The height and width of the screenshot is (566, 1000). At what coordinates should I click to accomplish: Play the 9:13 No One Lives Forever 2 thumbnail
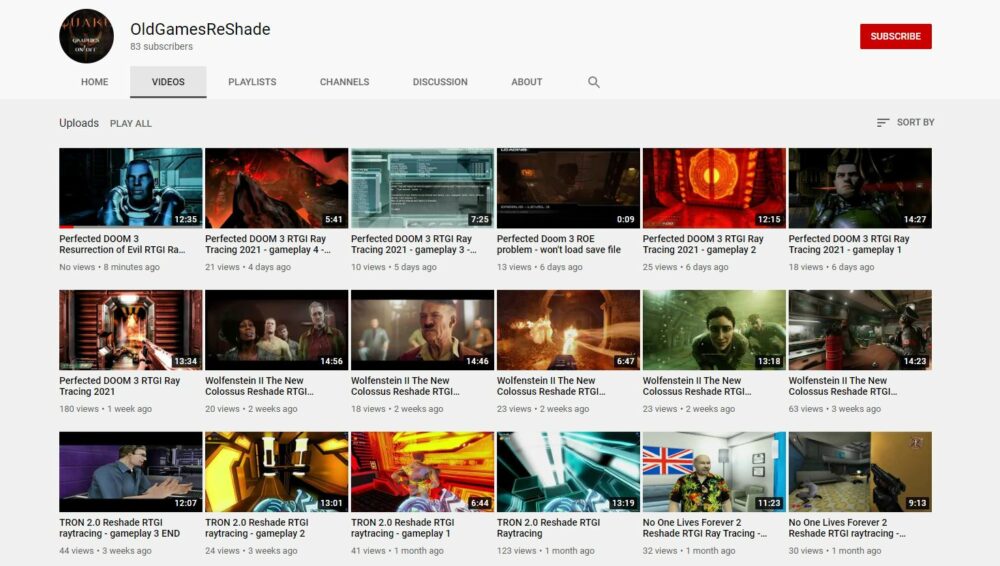tap(860, 472)
